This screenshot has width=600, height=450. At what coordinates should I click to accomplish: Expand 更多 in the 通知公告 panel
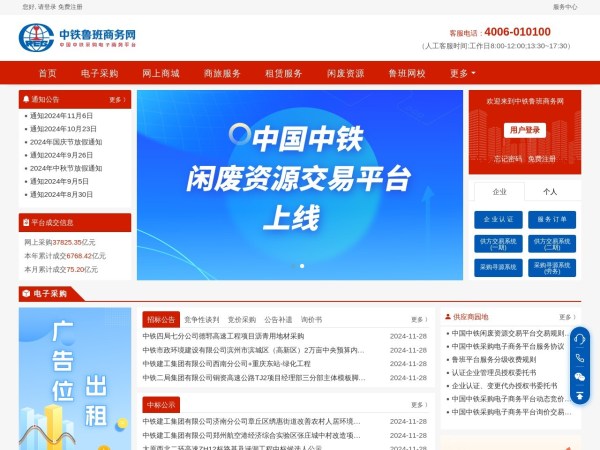(117, 100)
